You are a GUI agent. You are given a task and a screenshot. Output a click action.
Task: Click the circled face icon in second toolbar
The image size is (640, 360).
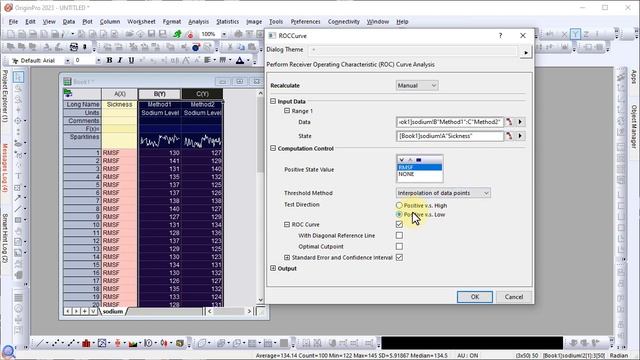click(73, 47)
